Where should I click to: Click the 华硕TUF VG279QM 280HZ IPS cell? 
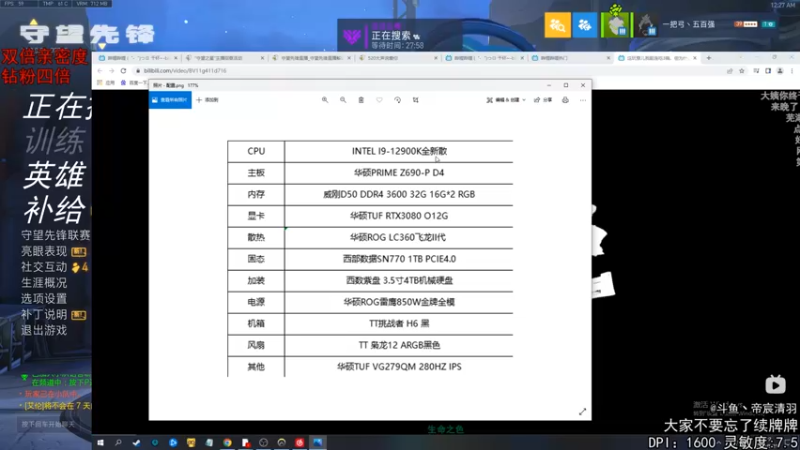click(x=399, y=366)
